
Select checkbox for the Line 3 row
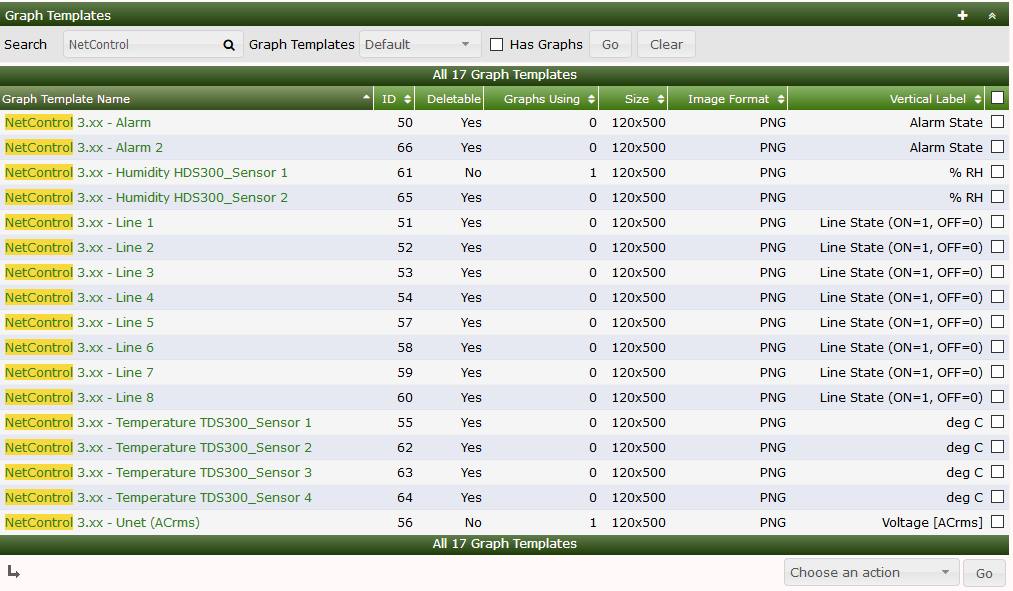997,271
